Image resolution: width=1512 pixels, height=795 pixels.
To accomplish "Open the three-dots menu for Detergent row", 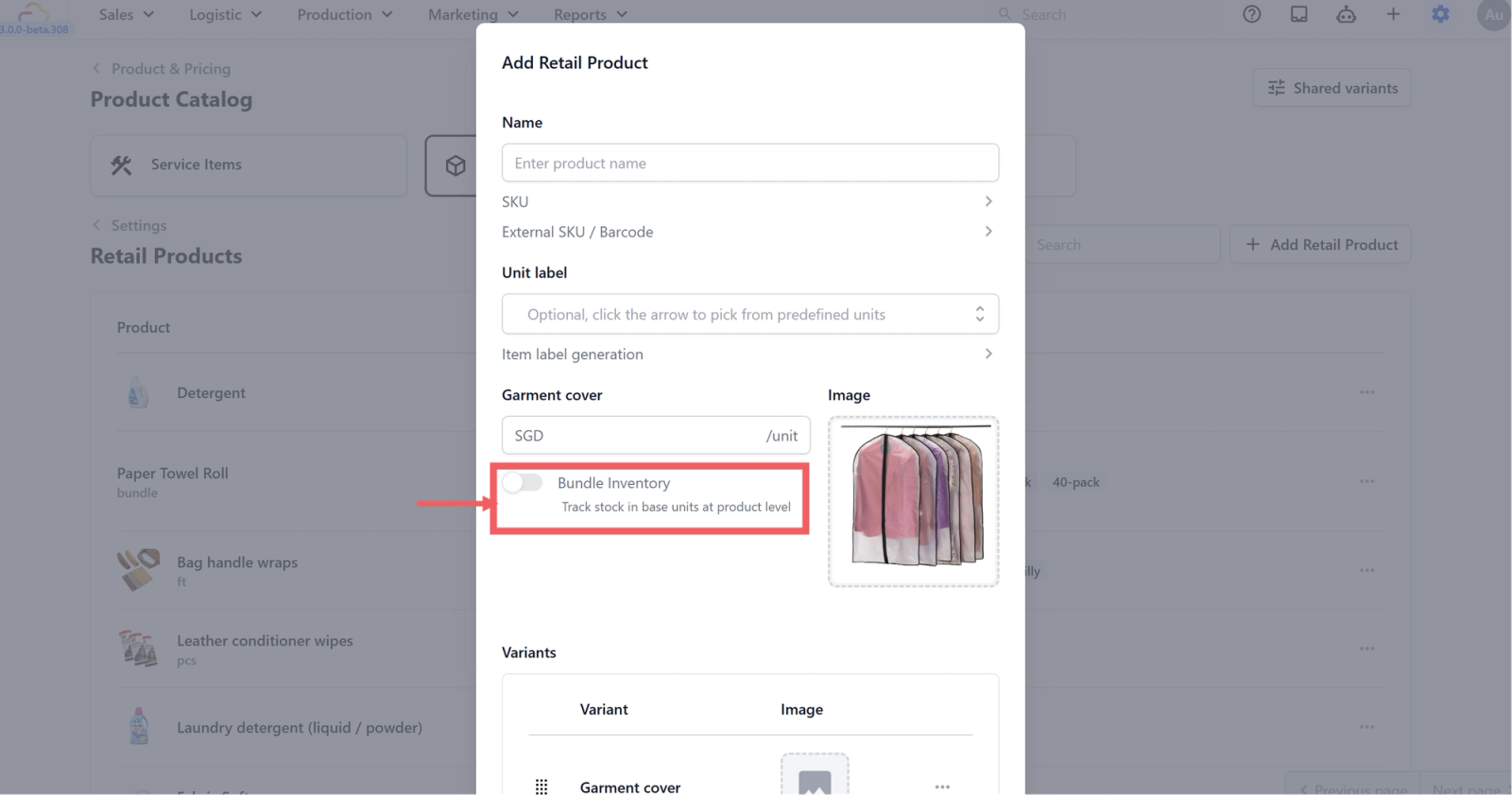I will coord(1366,392).
